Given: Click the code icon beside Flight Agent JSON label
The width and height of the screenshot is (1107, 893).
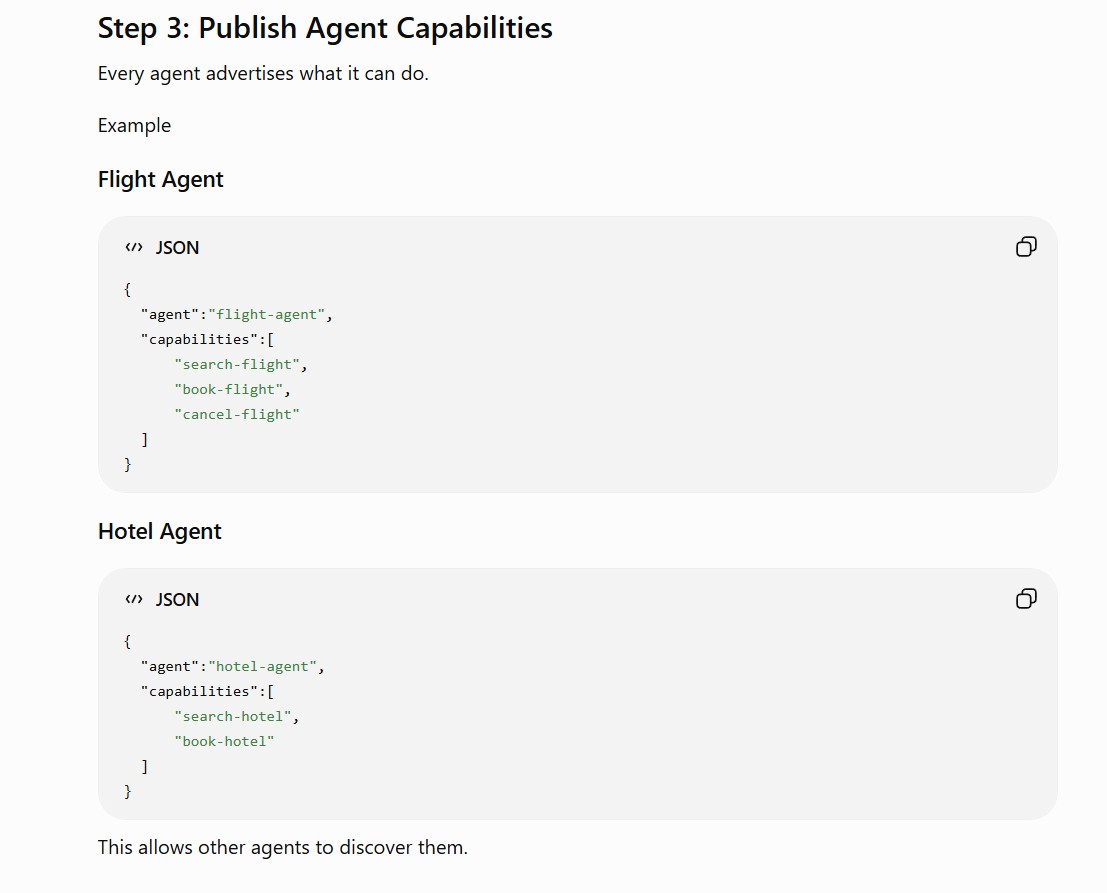Looking at the screenshot, I should point(134,247).
